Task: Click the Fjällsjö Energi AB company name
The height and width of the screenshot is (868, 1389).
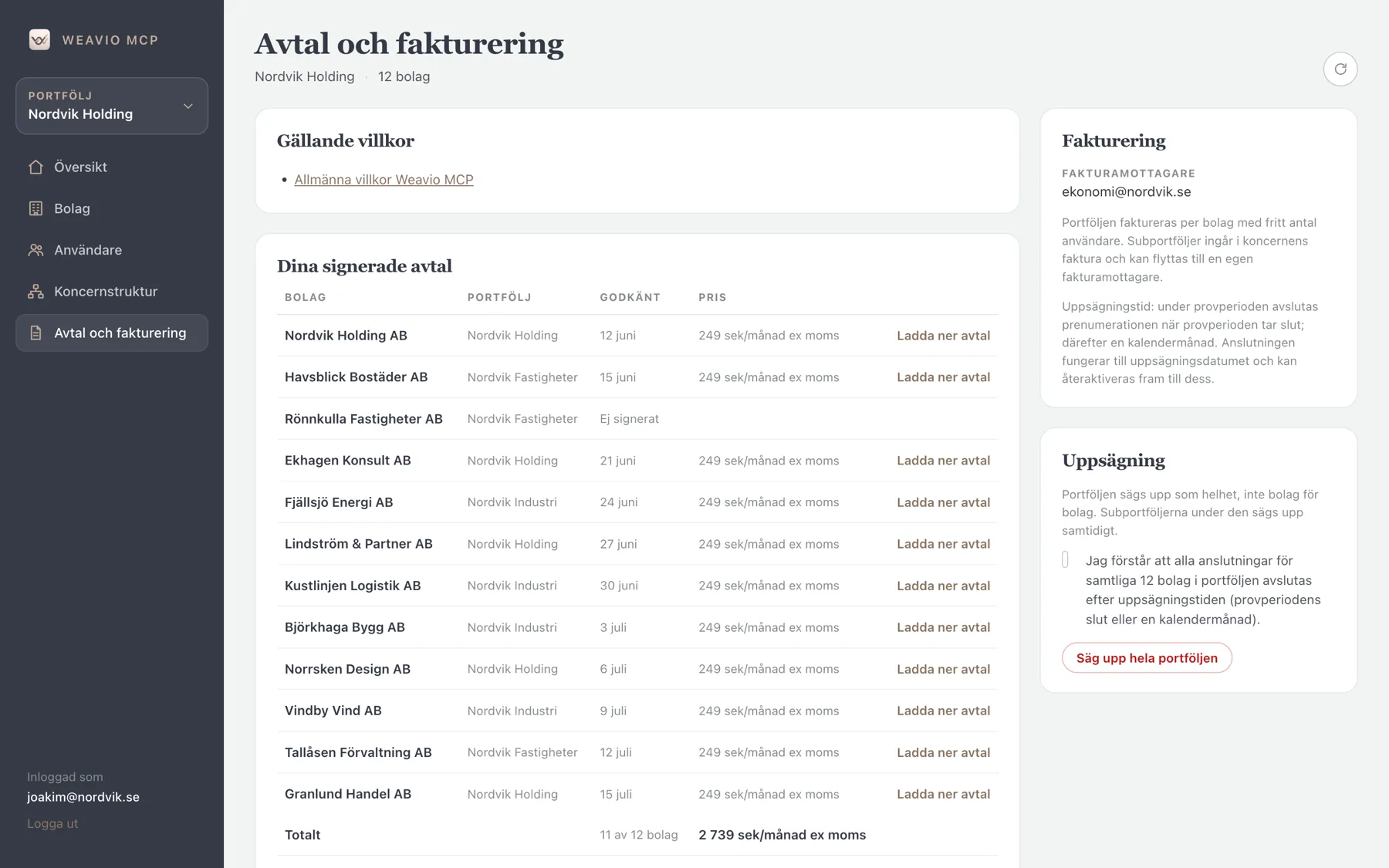Action: click(x=339, y=502)
